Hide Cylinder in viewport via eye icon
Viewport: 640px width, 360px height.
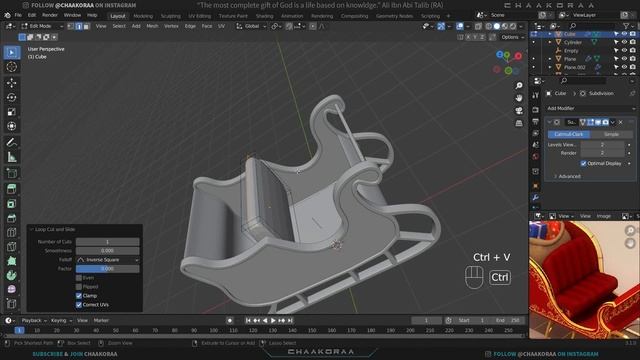click(624, 42)
